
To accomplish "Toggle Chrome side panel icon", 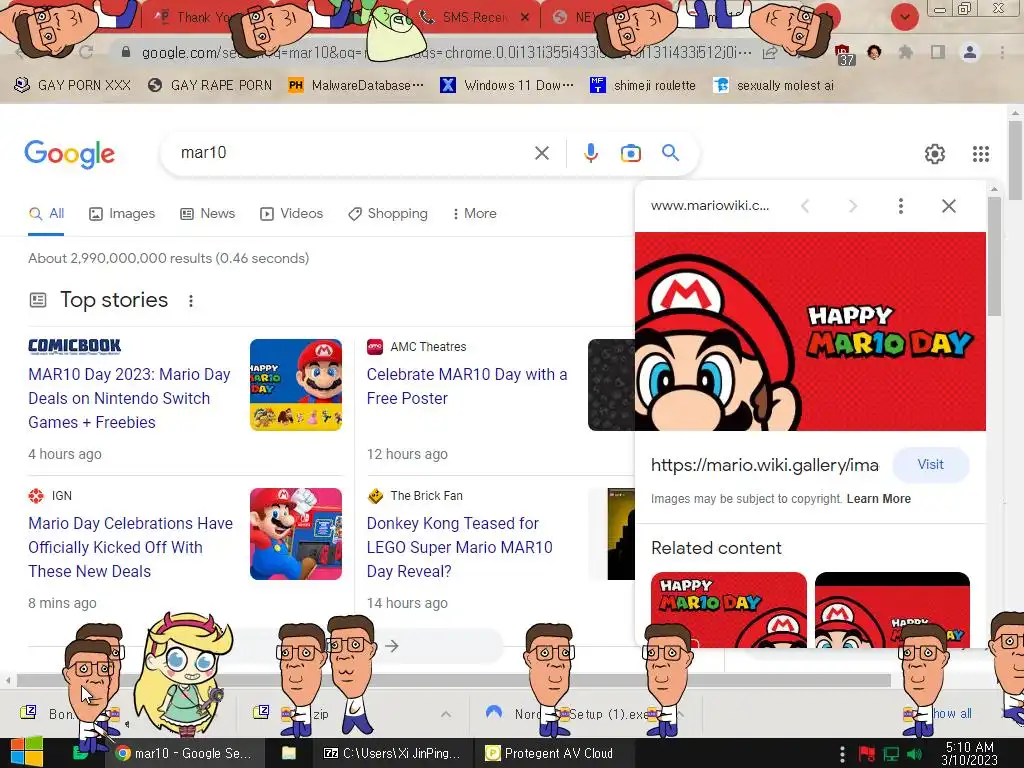I will (x=938, y=52).
